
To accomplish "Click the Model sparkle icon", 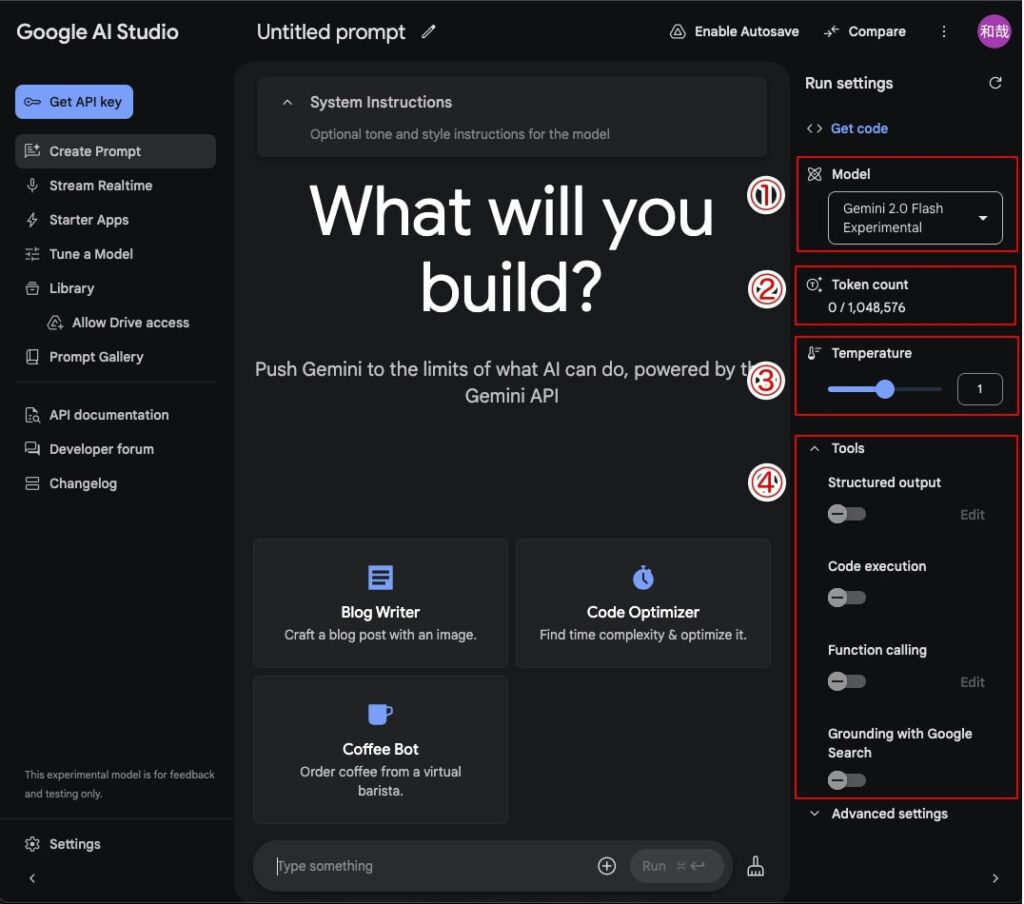I will 814,174.
